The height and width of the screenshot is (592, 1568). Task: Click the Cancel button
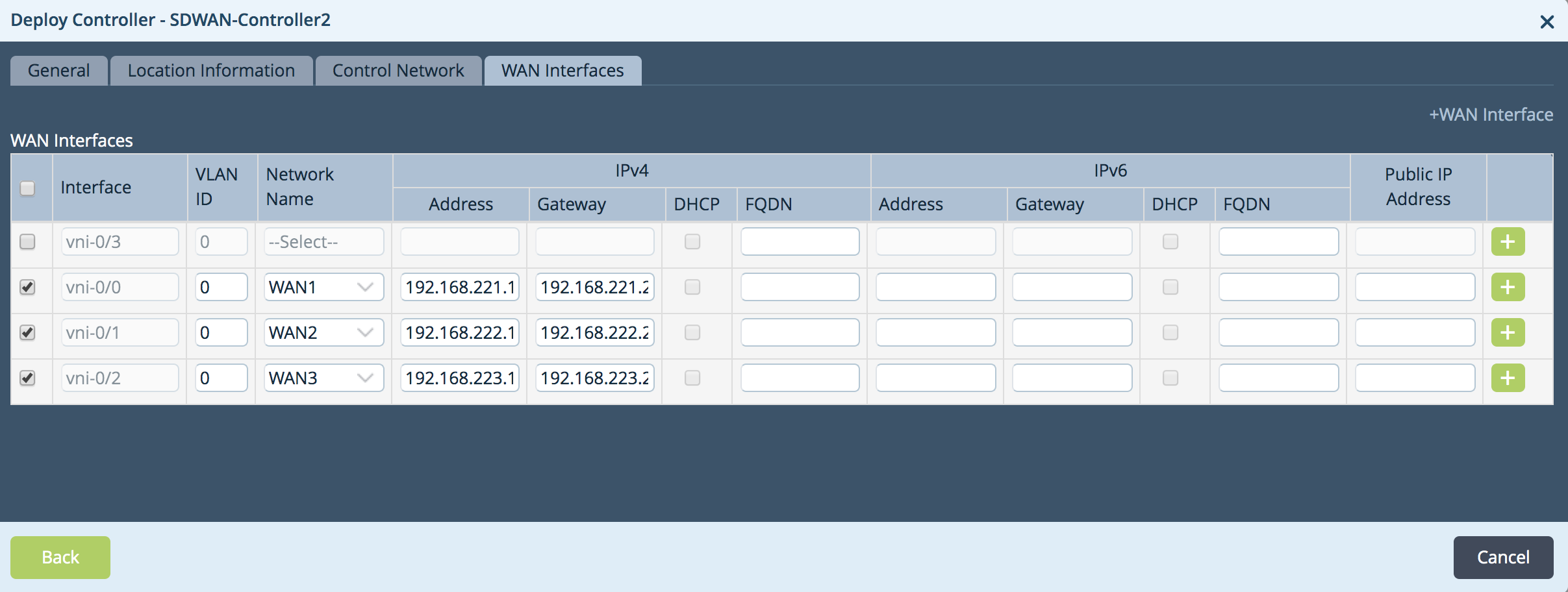tap(1502, 557)
